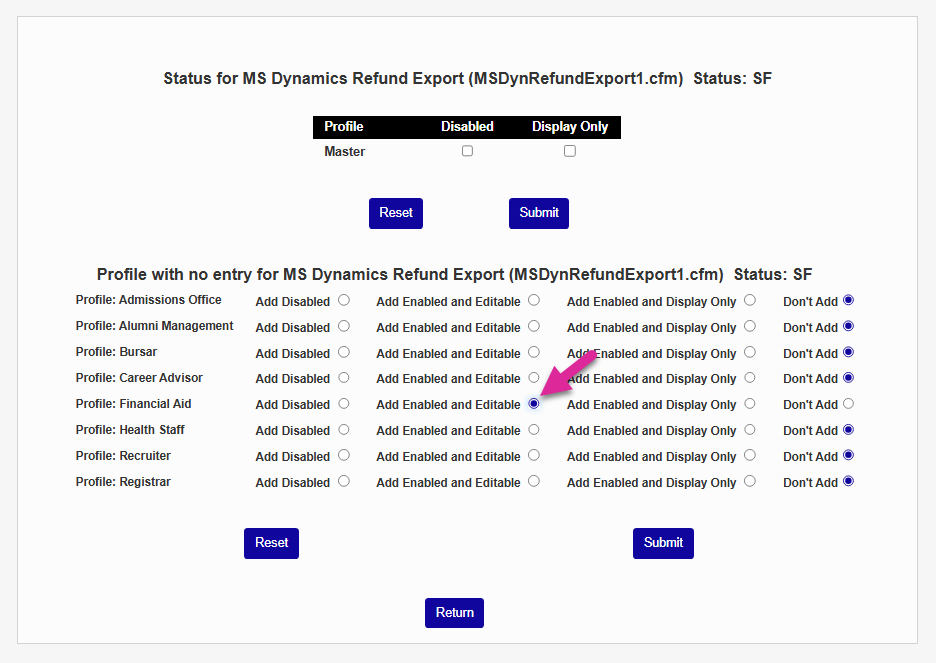Submit the profile entry form at bottom

point(663,543)
